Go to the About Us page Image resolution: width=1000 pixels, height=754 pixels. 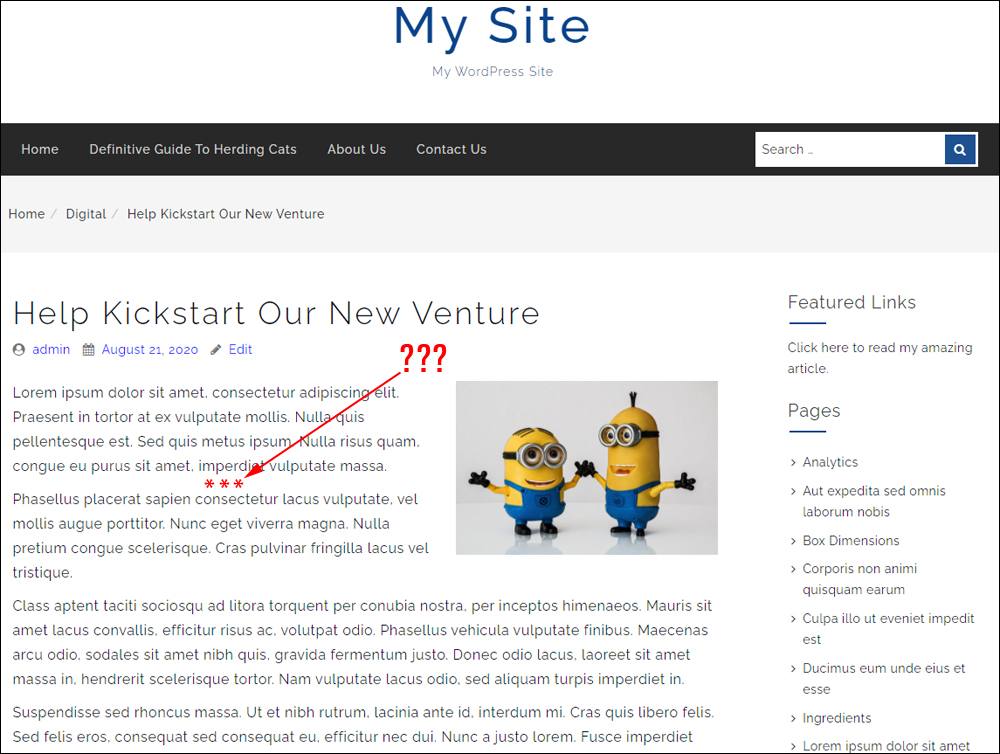[x=357, y=149]
